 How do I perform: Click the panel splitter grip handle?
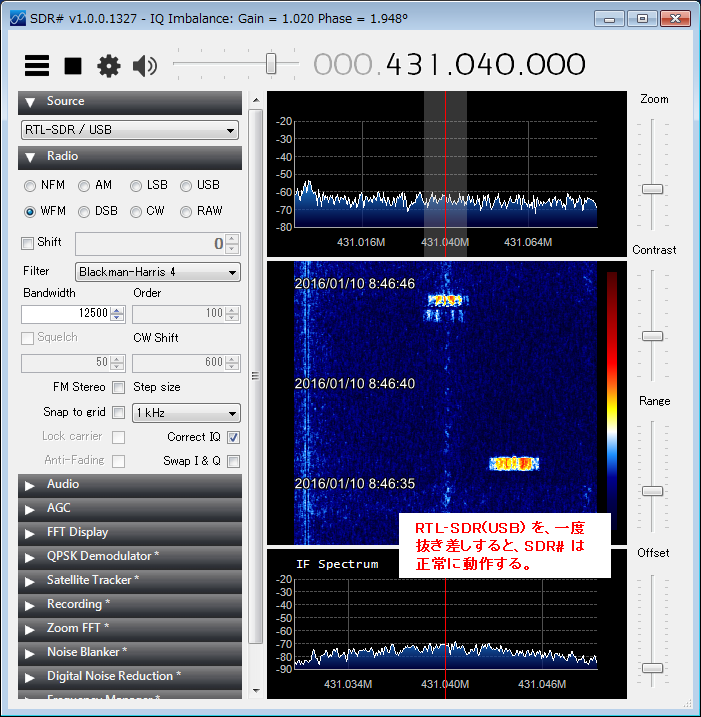[x=255, y=376]
